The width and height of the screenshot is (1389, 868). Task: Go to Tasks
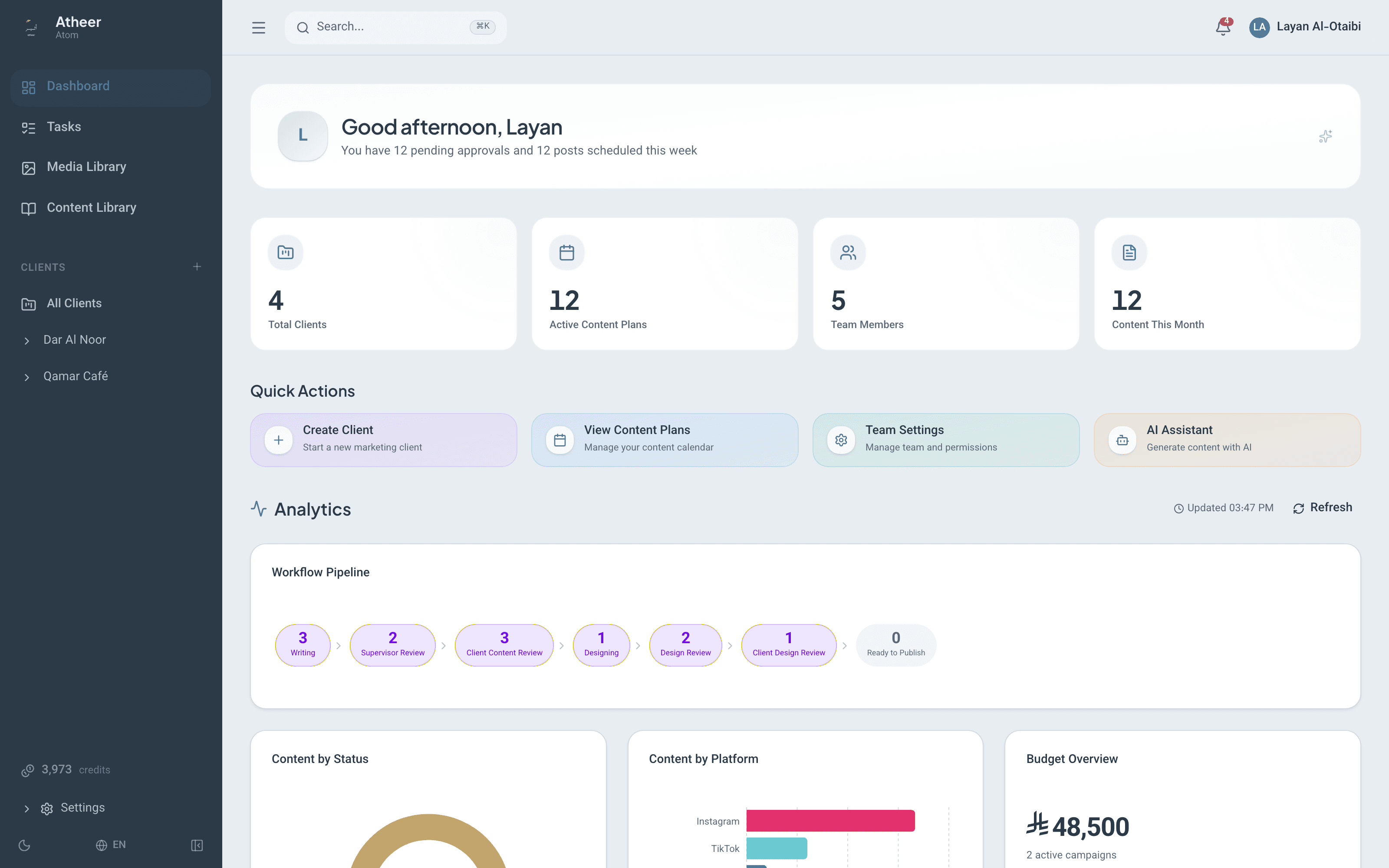110,128
